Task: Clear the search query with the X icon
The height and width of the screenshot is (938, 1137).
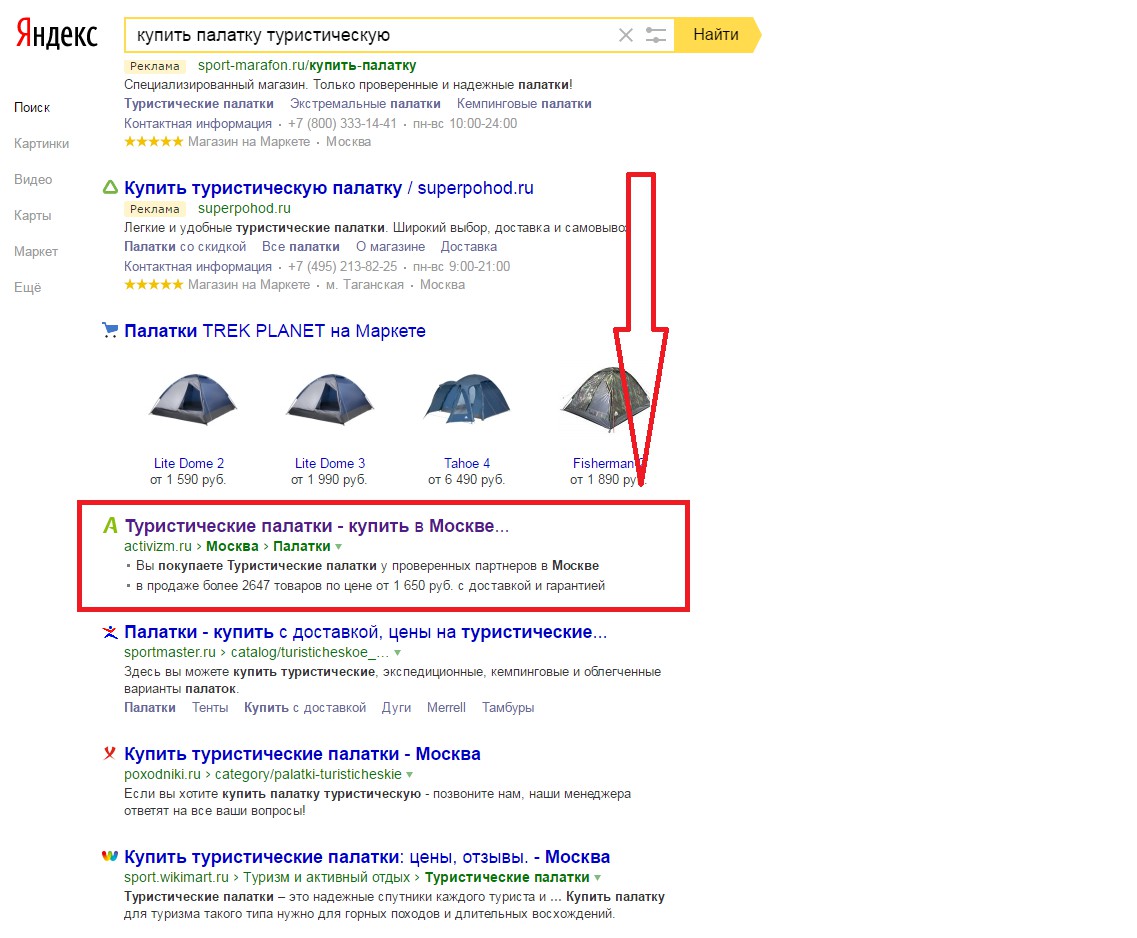Action: coord(626,35)
